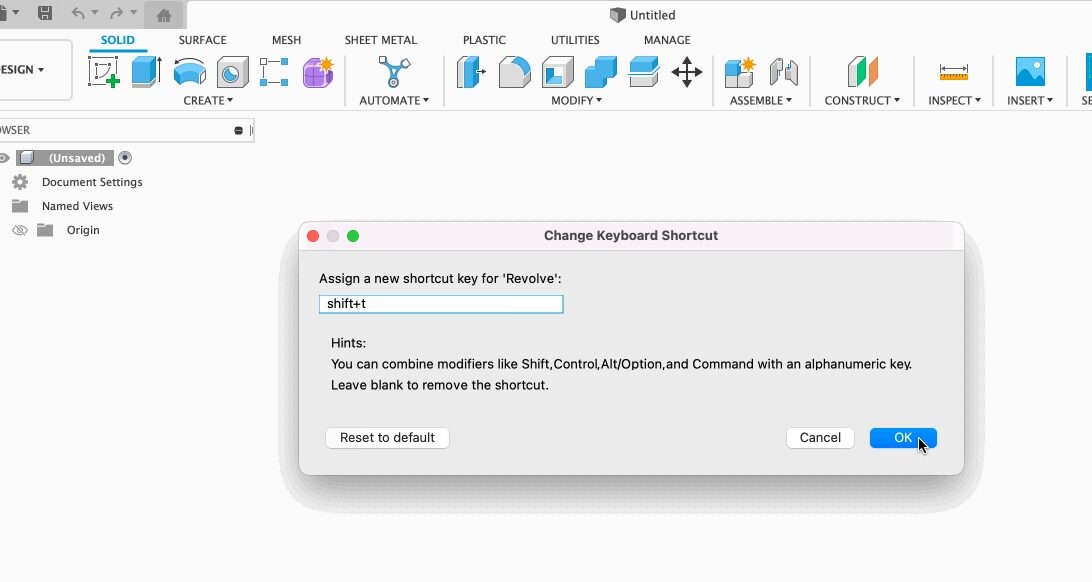Click Reset to default button
Screen dimensions: 1092x582
coord(387,438)
